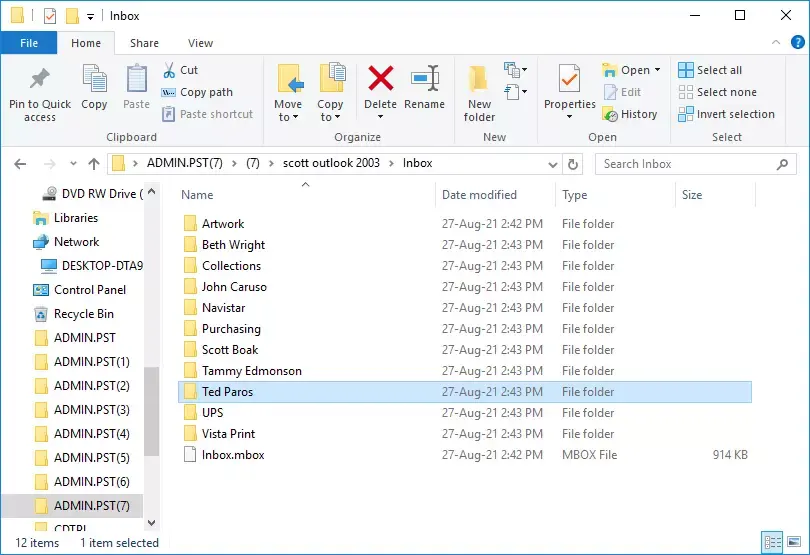Click the red Delete X icon
The width and height of the screenshot is (810, 555).
click(381, 78)
